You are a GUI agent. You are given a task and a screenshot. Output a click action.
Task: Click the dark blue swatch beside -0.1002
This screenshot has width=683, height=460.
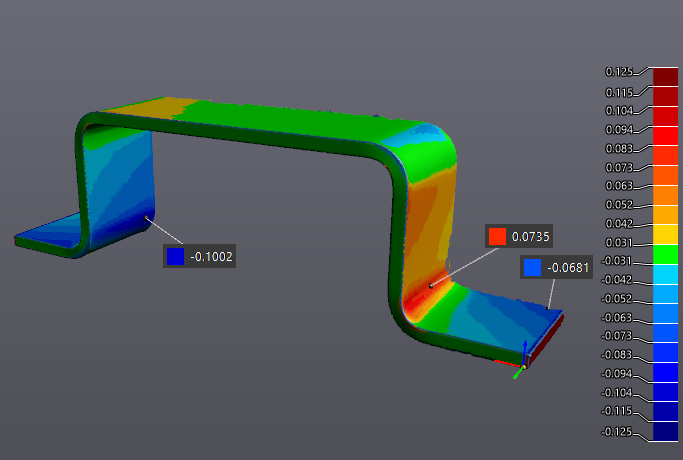click(x=176, y=257)
